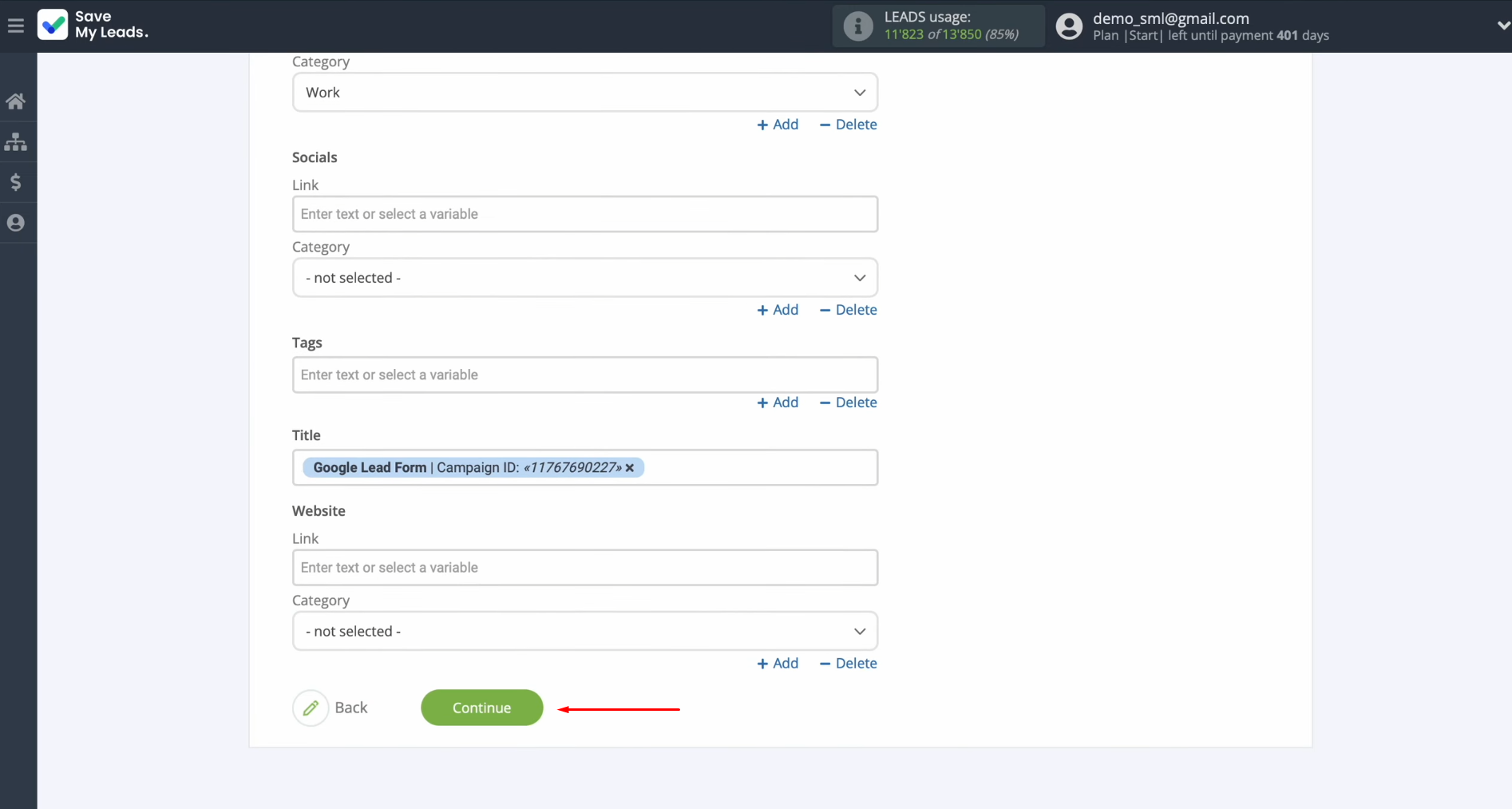Click into the Socials Link input field
Image resolution: width=1512 pixels, height=809 pixels.
pos(584,214)
